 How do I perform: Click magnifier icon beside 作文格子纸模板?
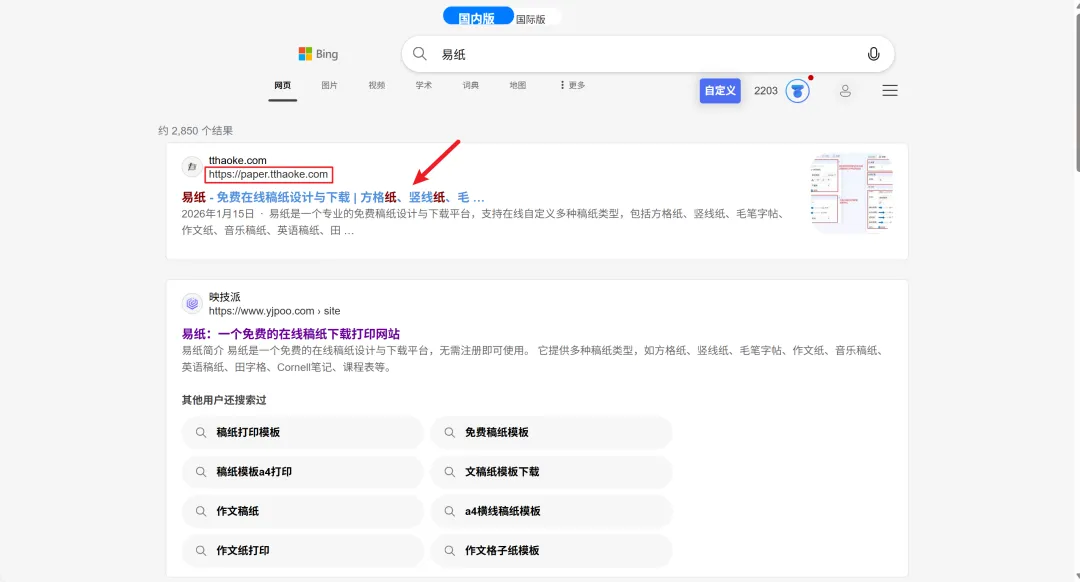[449, 550]
